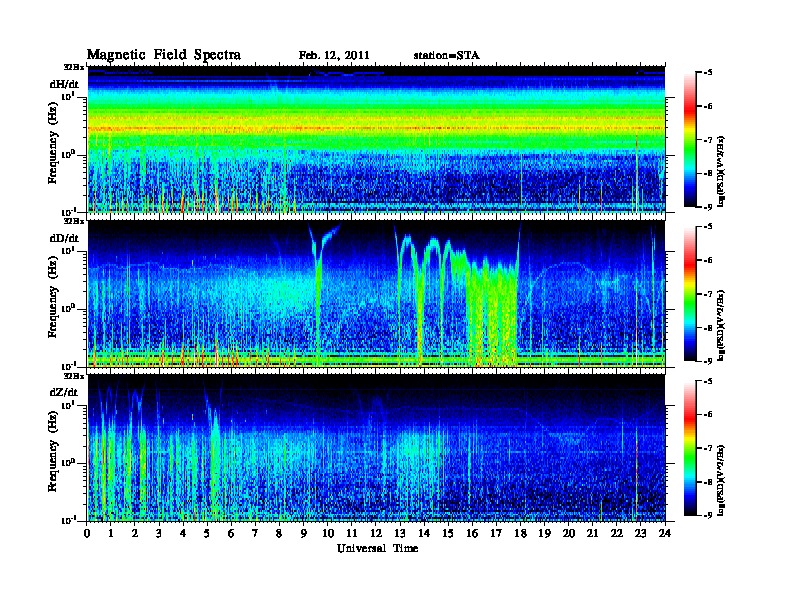Click the -7 value on dZ/dt color scale
This screenshot has width=792, height=612.
(x=708, y=448)
